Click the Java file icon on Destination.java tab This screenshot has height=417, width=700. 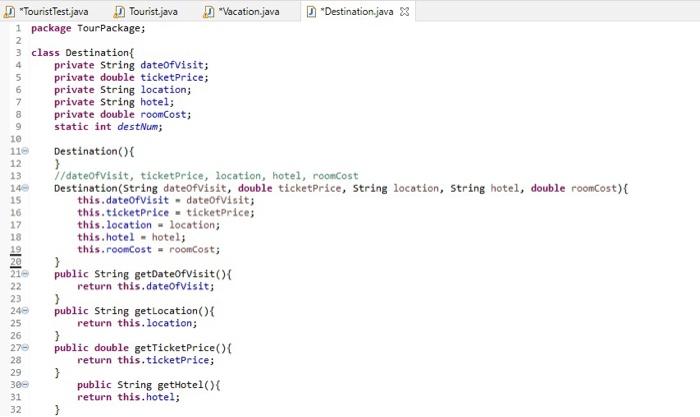tap(312, 12)
